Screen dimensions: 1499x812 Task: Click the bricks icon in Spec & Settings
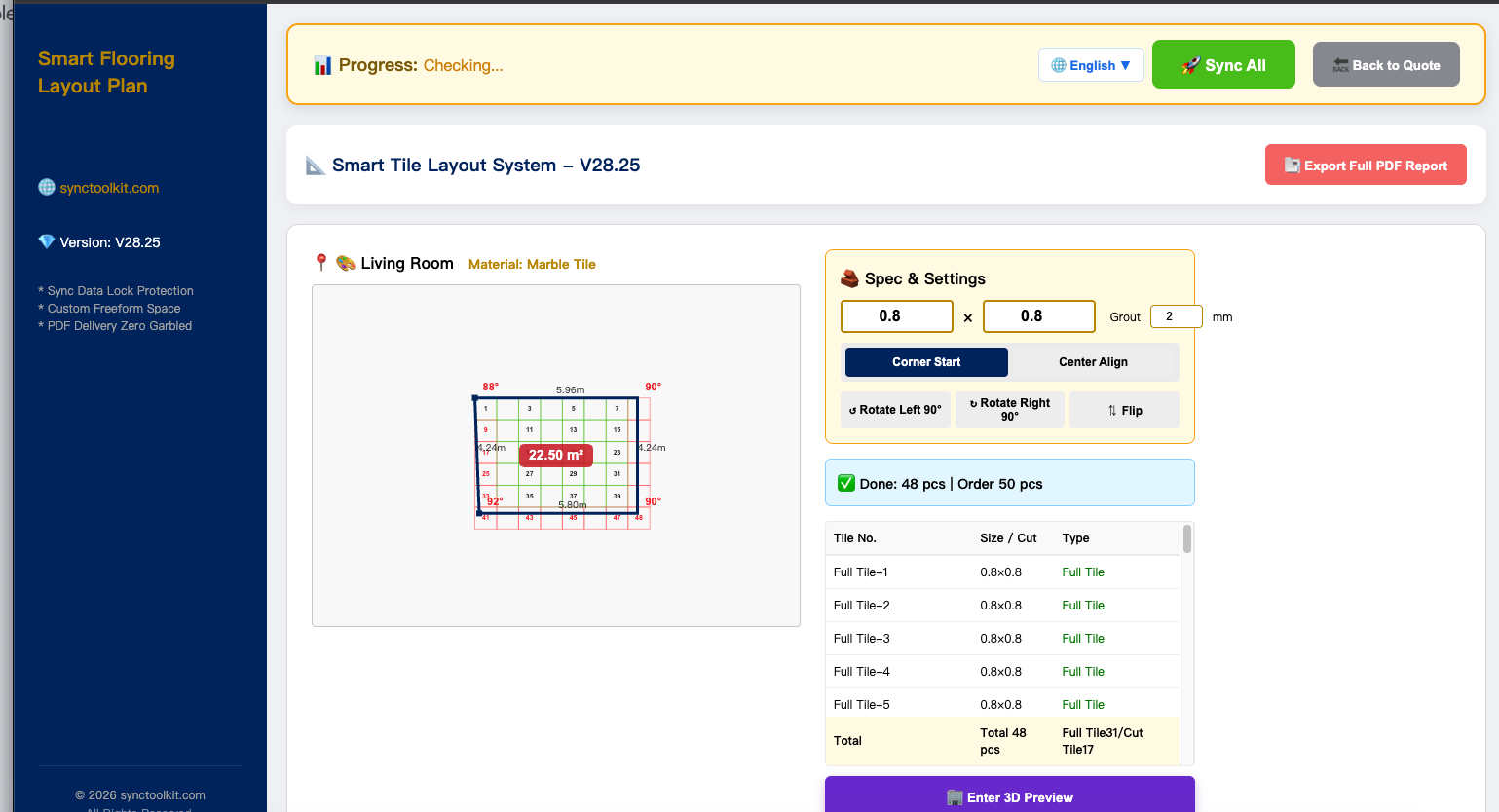tap(849, 278)
